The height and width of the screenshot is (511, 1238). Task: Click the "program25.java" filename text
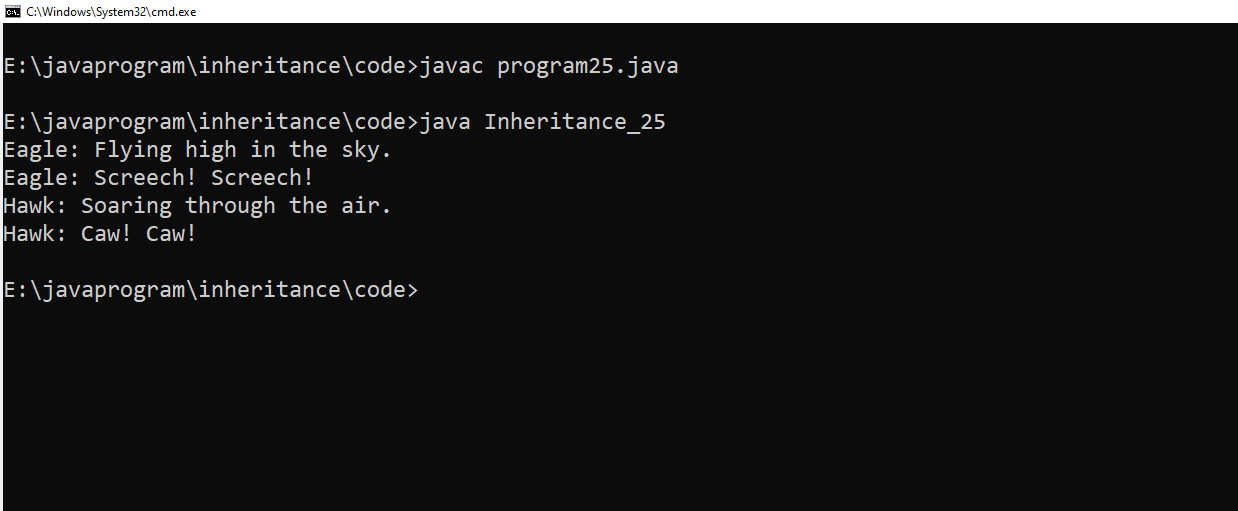[x=587, y=66]
